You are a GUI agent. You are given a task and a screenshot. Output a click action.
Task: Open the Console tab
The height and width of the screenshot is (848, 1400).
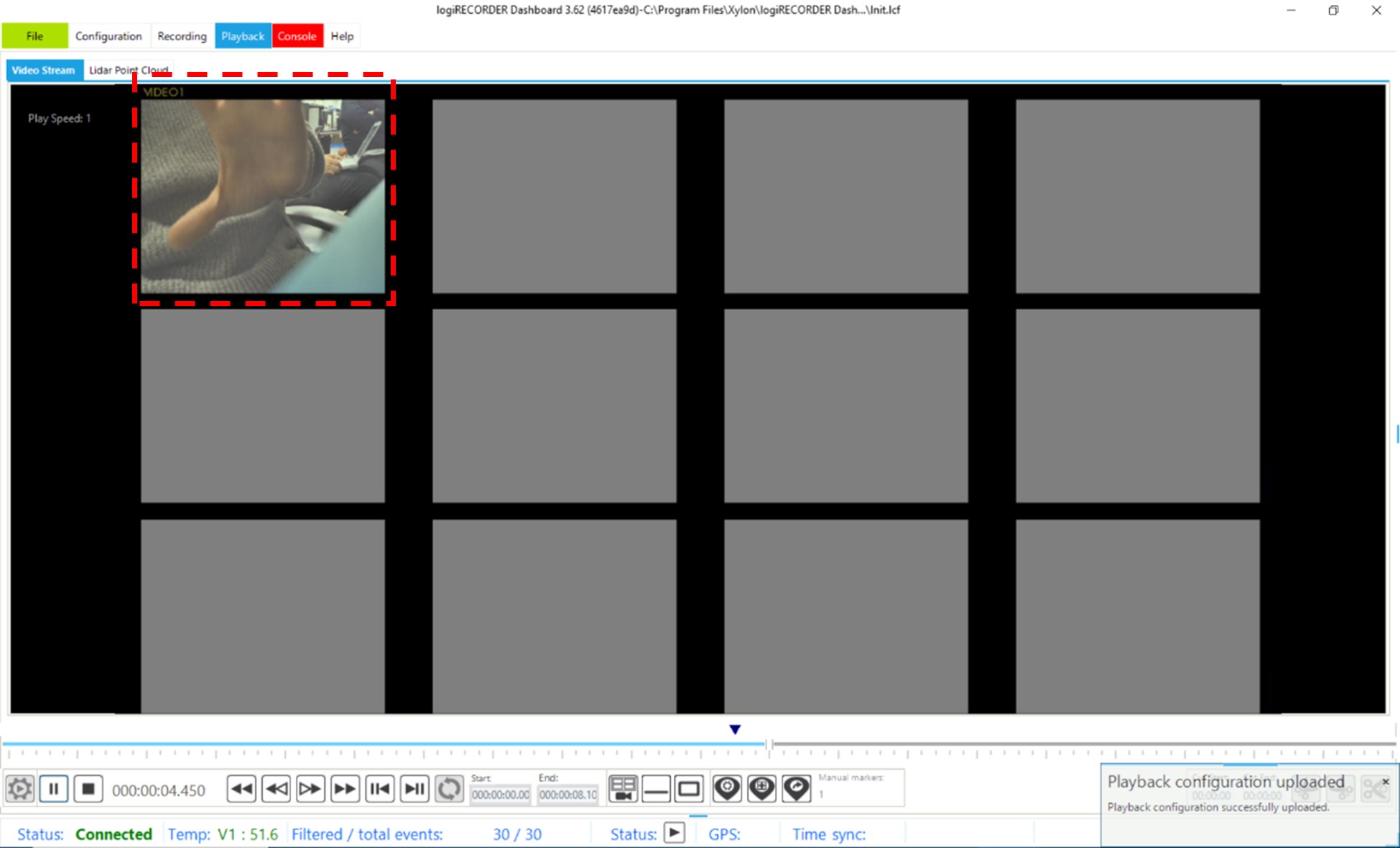pyautogui.click(x=297, y=36)
